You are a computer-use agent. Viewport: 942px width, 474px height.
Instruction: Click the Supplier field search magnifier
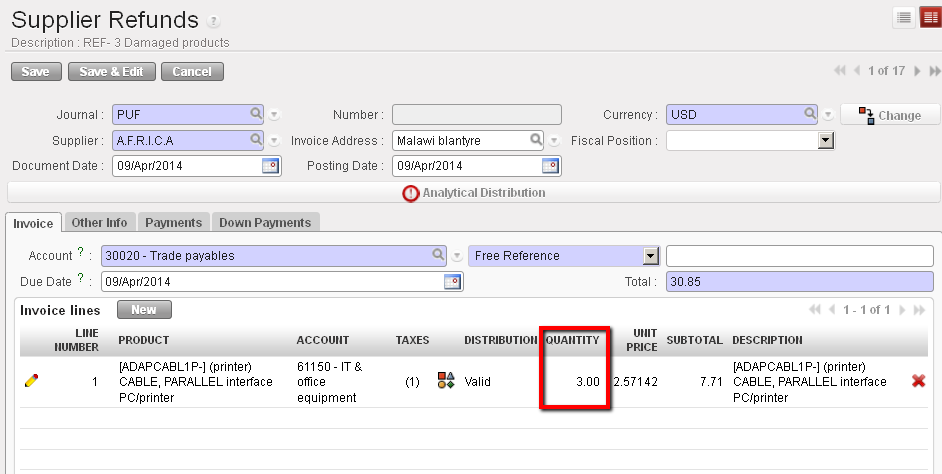pos(255,140)
